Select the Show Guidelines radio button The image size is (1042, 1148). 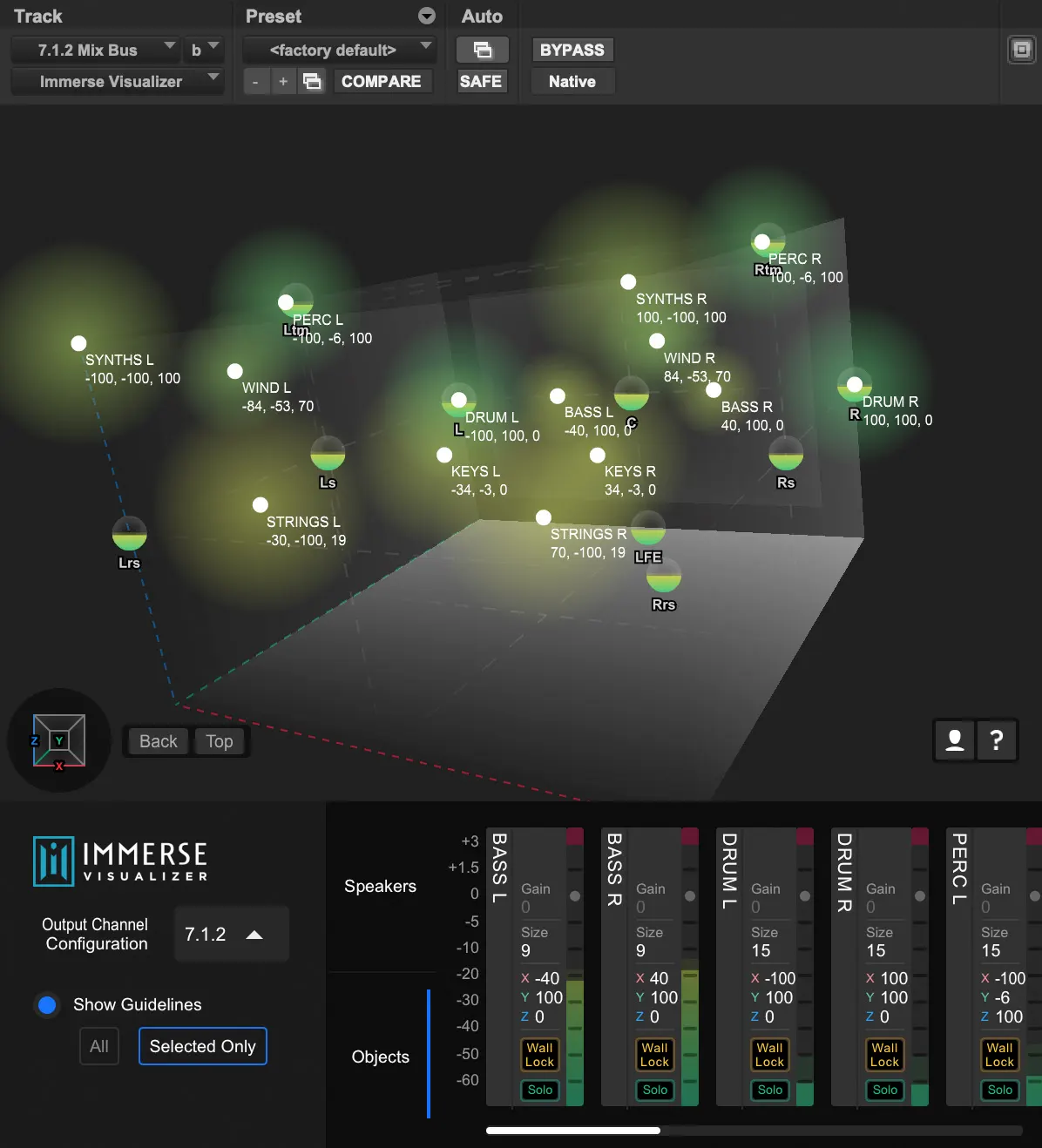tap(46, 1004)
